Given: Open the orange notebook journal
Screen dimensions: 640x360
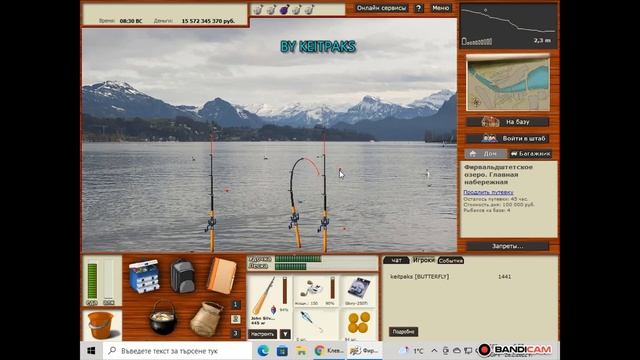Looking at the screenshot, I should click(x=221, y=276).
